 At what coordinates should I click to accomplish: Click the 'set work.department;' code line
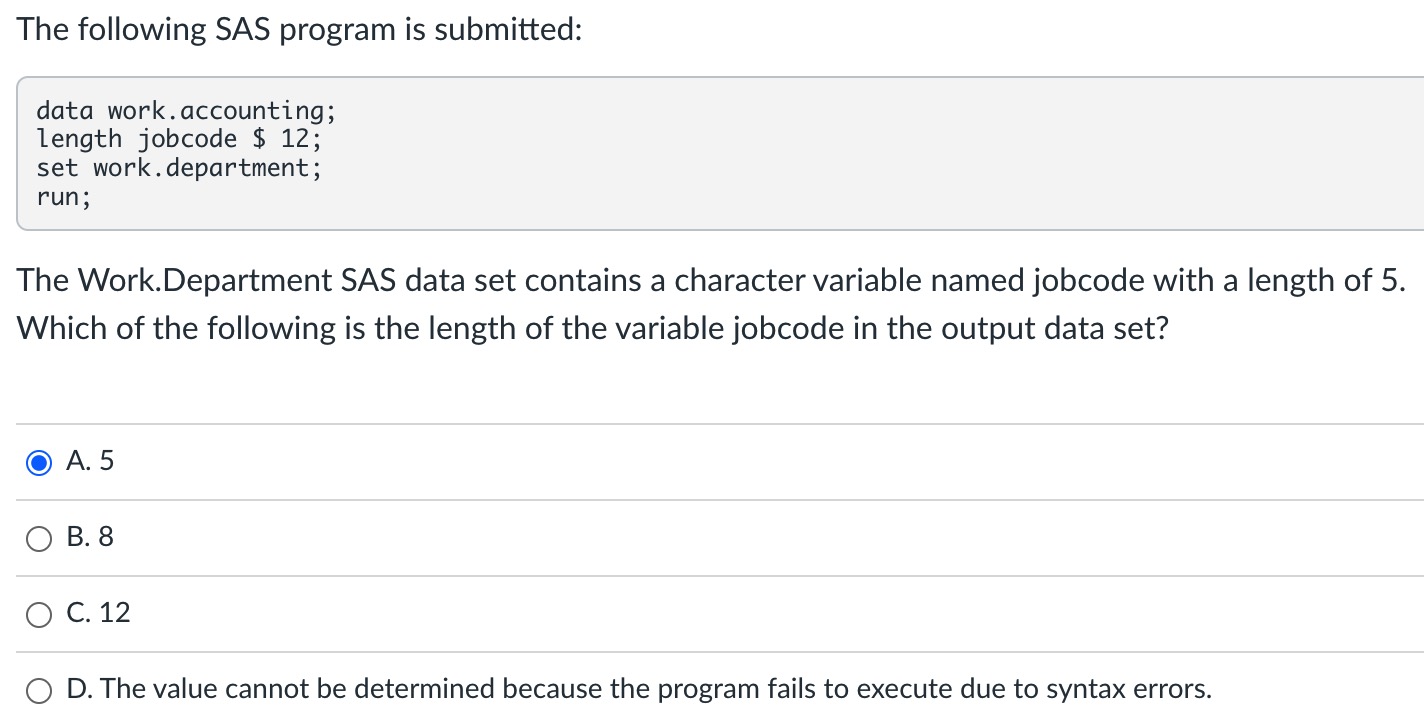tap(180, 167)
